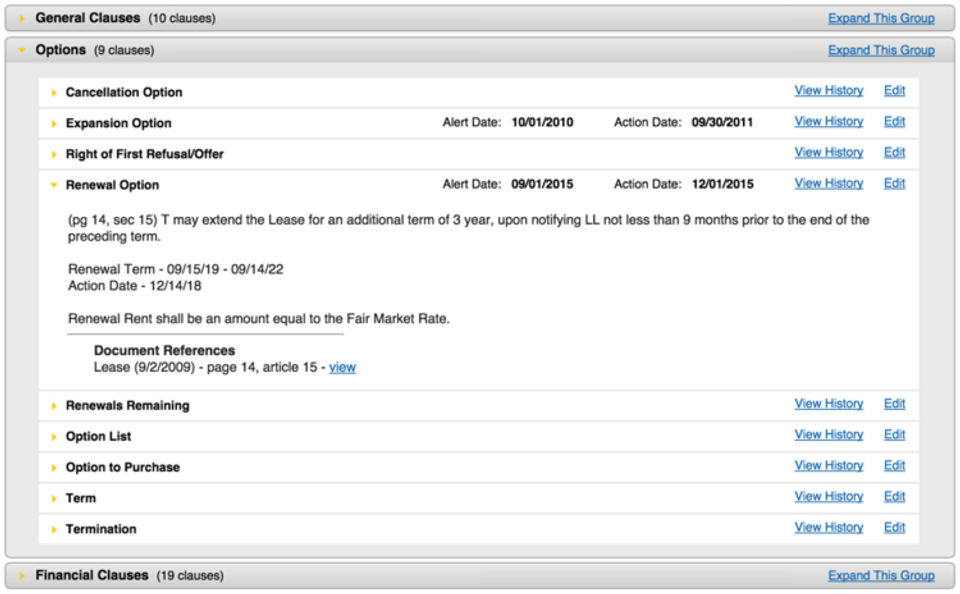960x594 pixels.
Task: Click the Action Date - 12/14/18 line
Action: [x=135, y=286]
